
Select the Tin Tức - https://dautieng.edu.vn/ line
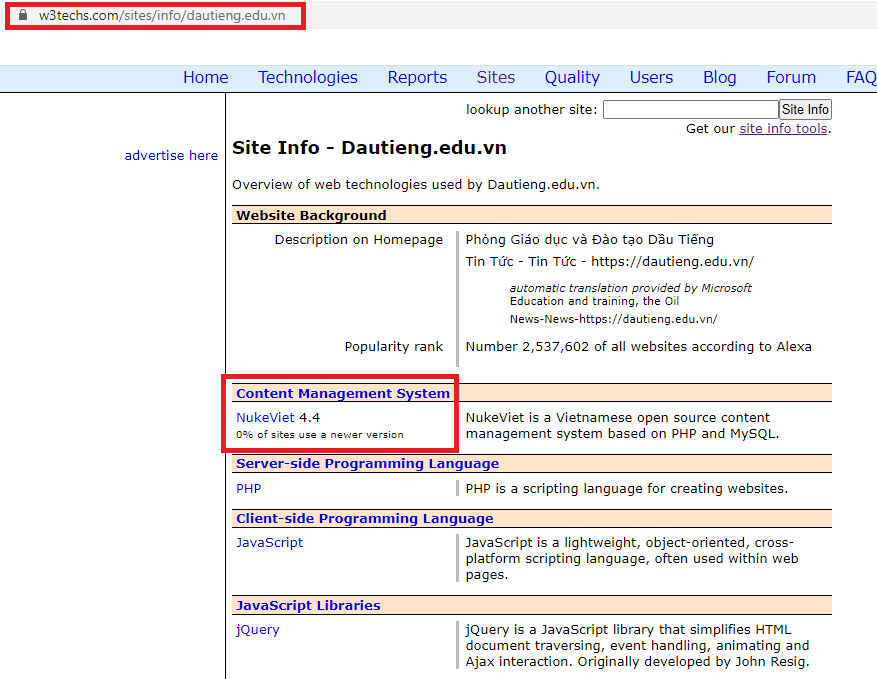coord(610,262)
